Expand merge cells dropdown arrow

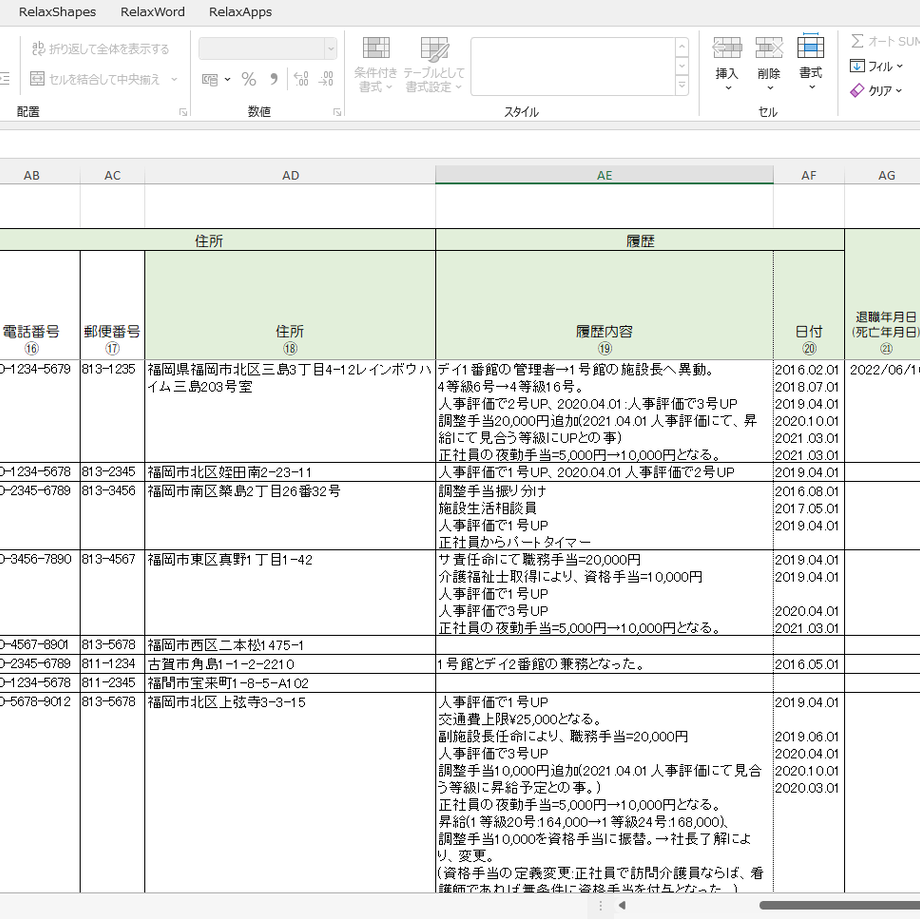[174, 79]
